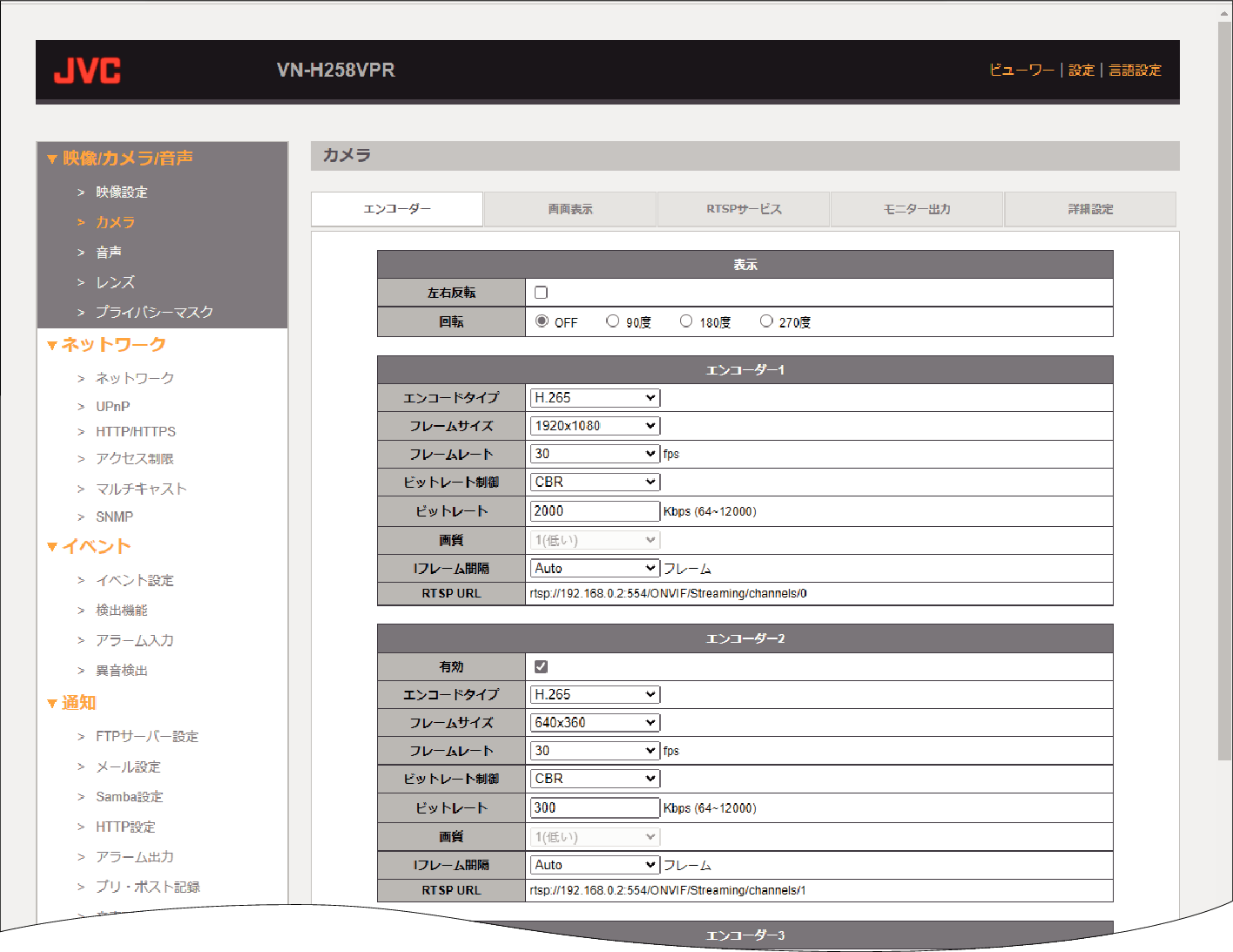Open the ネットワーク sub-item in sidebar
1233x952 pixels.
point(135,378)
